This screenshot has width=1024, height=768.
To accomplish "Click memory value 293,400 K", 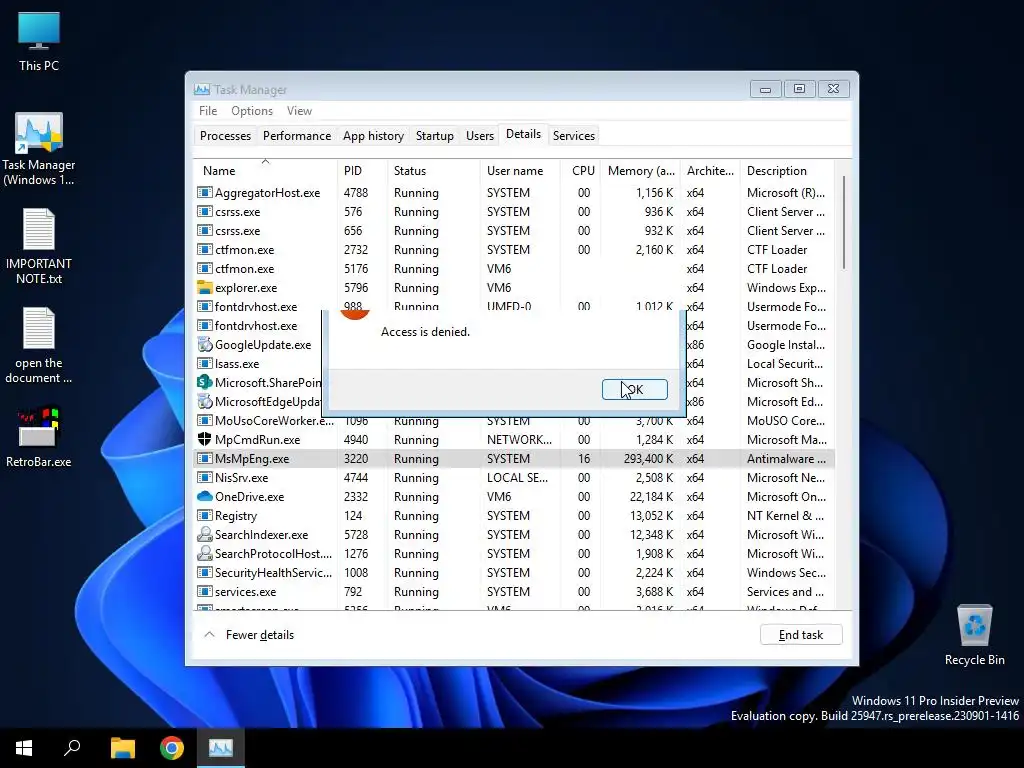I will pyautogui.click(x=648, y=458).
